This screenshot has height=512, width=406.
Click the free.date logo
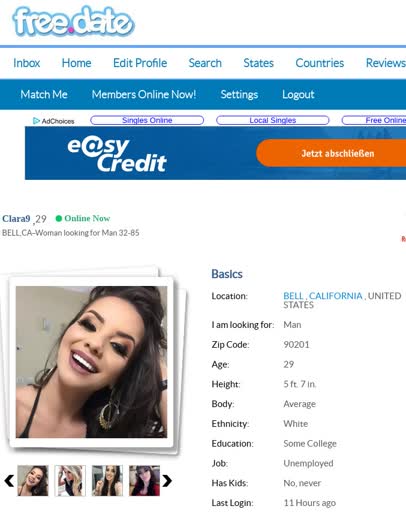[73, 21]
